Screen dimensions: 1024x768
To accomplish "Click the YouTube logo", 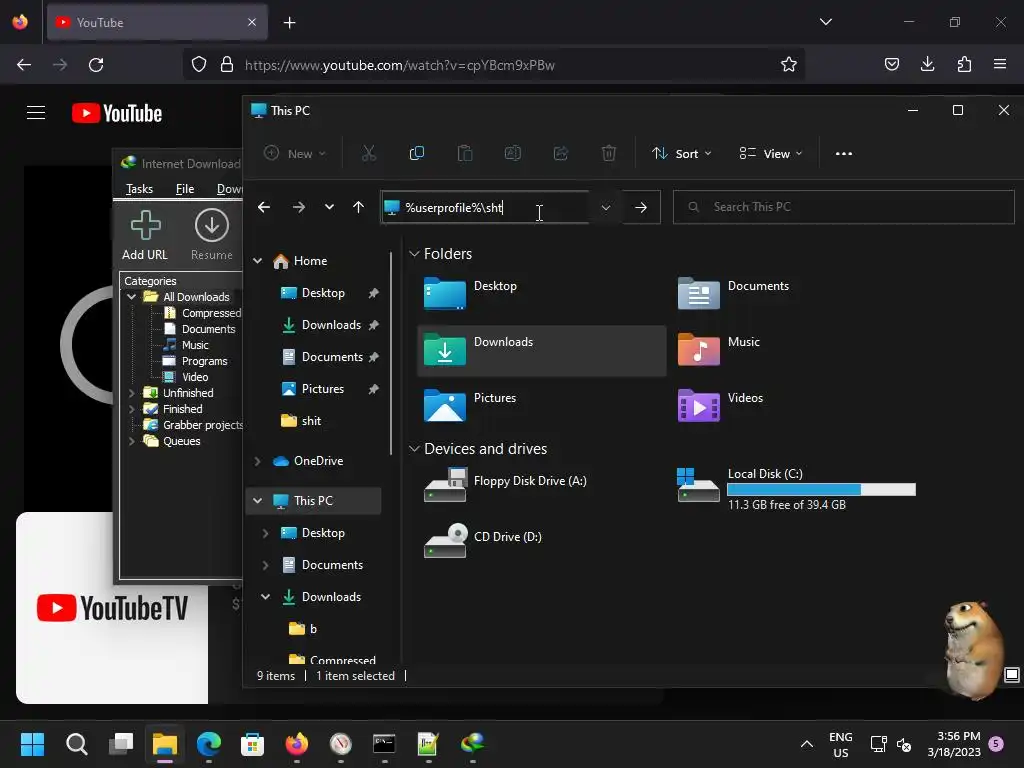I will point(117,113).
